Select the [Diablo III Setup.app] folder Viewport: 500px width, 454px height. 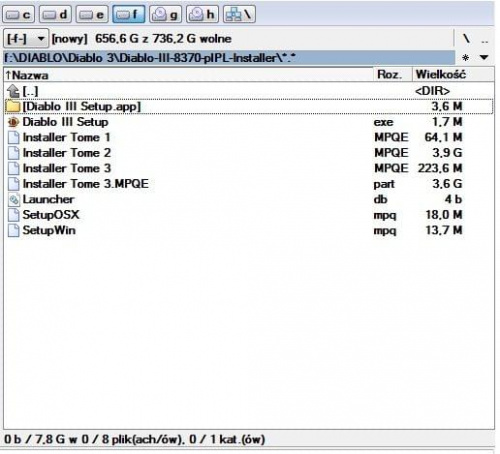pyautogui.click(x=249, y=106)
